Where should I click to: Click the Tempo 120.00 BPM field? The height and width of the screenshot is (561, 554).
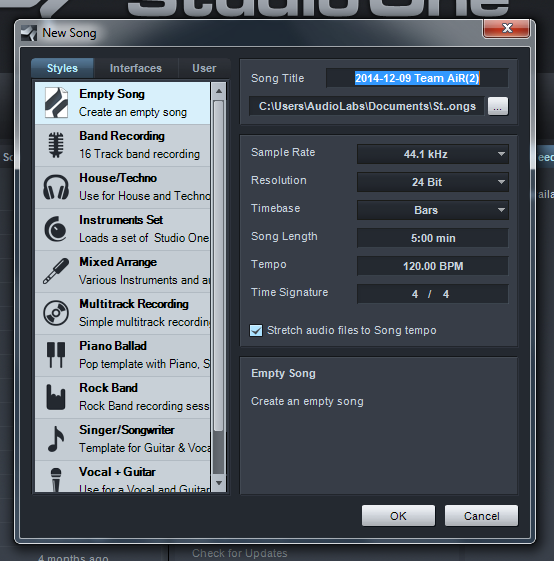pos(433,266)
